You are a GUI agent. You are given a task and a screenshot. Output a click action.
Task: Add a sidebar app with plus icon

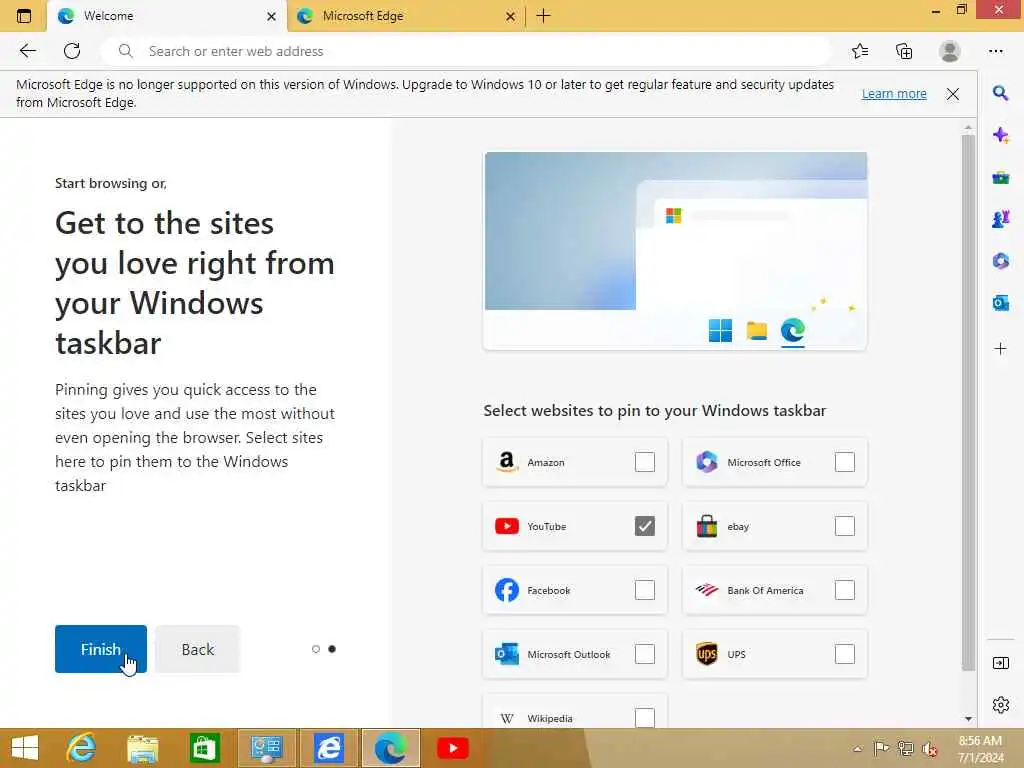pos(1000,349)
